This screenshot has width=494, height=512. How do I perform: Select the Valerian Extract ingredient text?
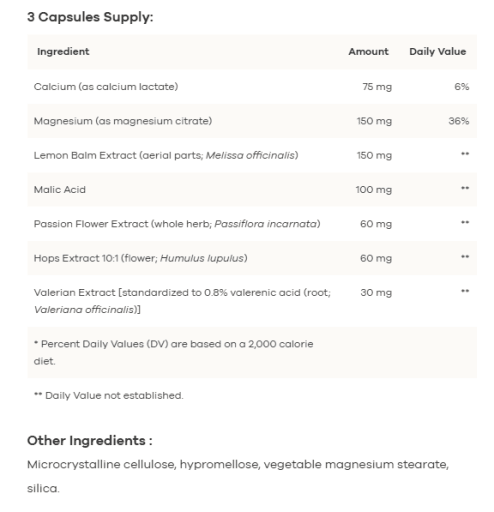(182, 301)
